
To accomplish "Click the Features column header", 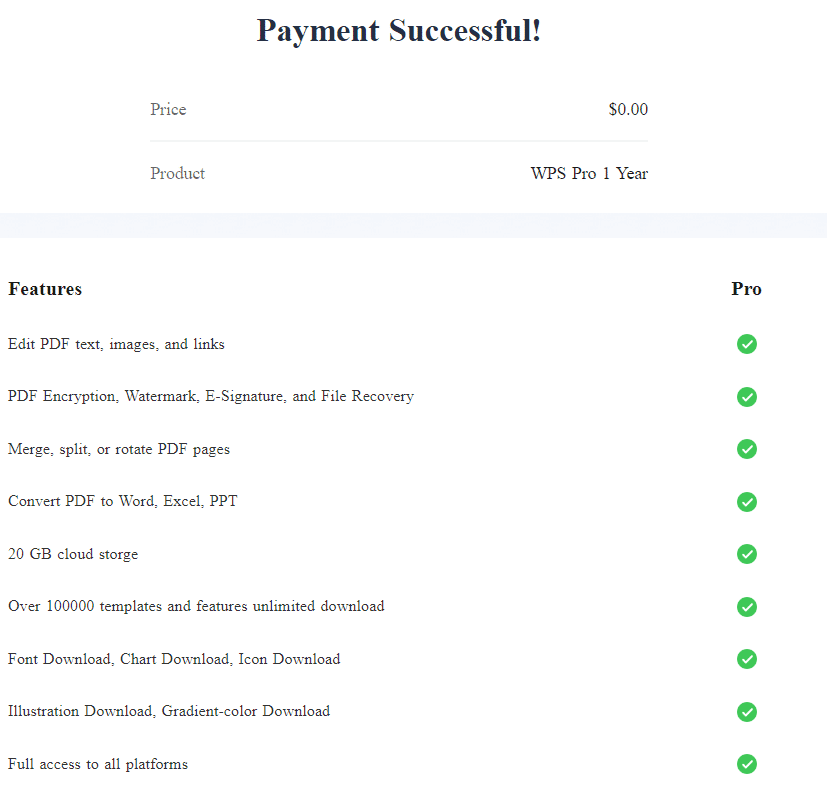I will click(x=45, y=289).
